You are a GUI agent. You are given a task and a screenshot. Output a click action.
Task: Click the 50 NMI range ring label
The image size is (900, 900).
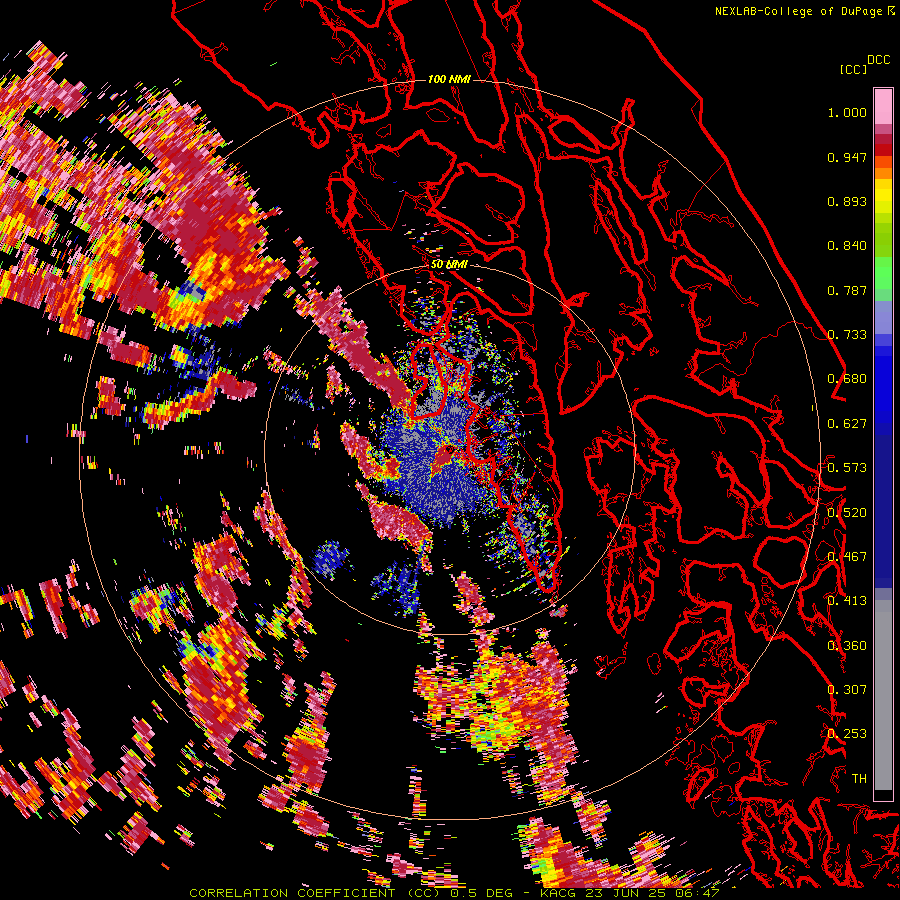(x=449, y=265)
